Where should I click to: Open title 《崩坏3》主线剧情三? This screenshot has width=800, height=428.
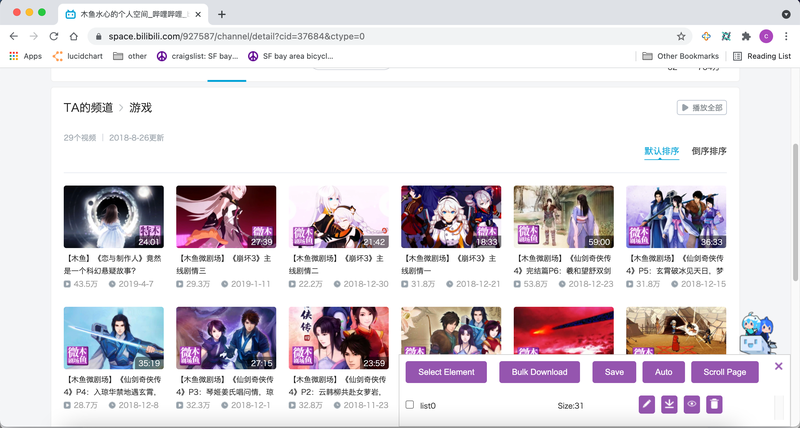tap(223, 264)
